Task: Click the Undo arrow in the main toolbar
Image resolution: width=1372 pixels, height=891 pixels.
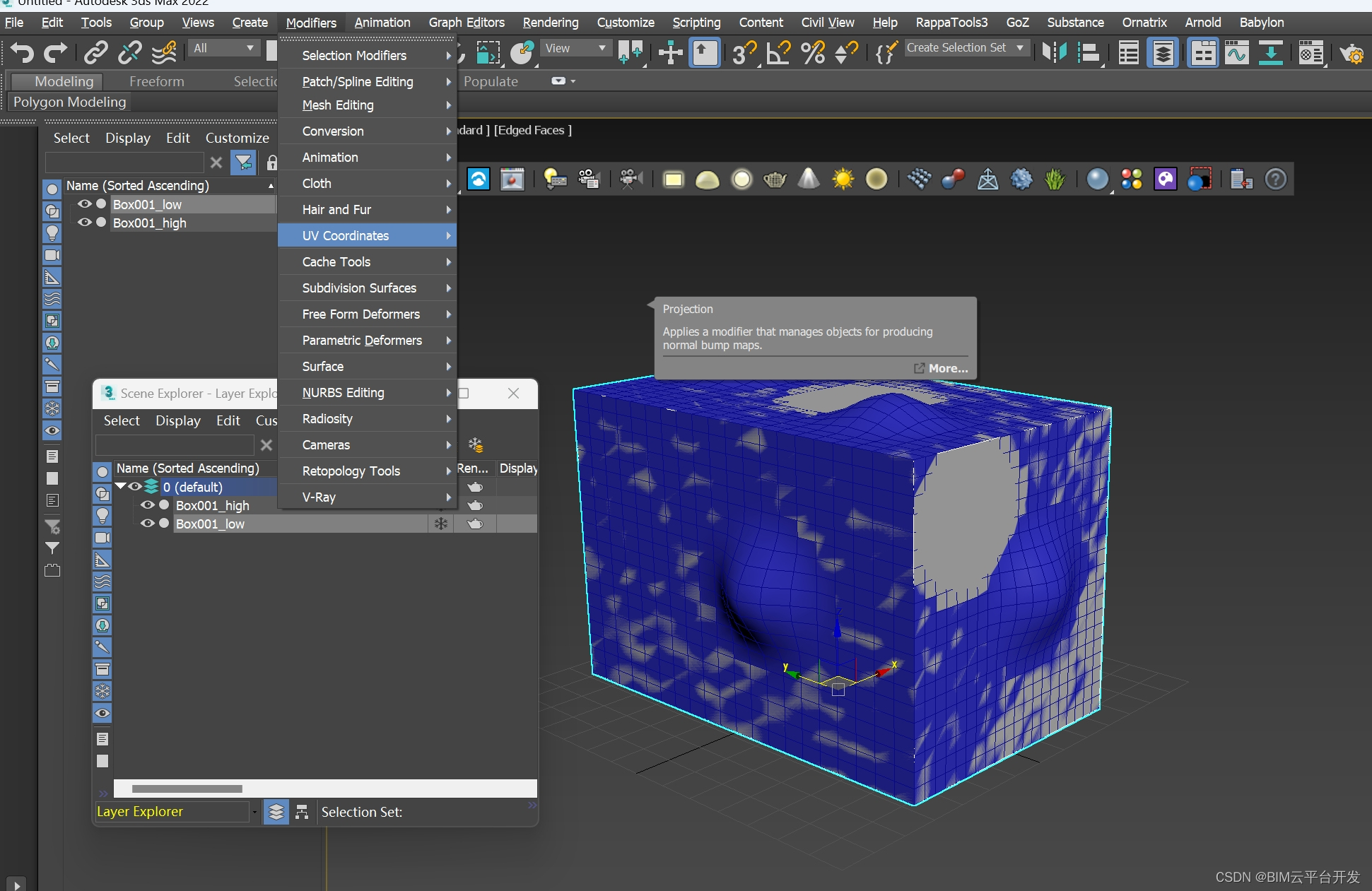Action: coord(22,52)
